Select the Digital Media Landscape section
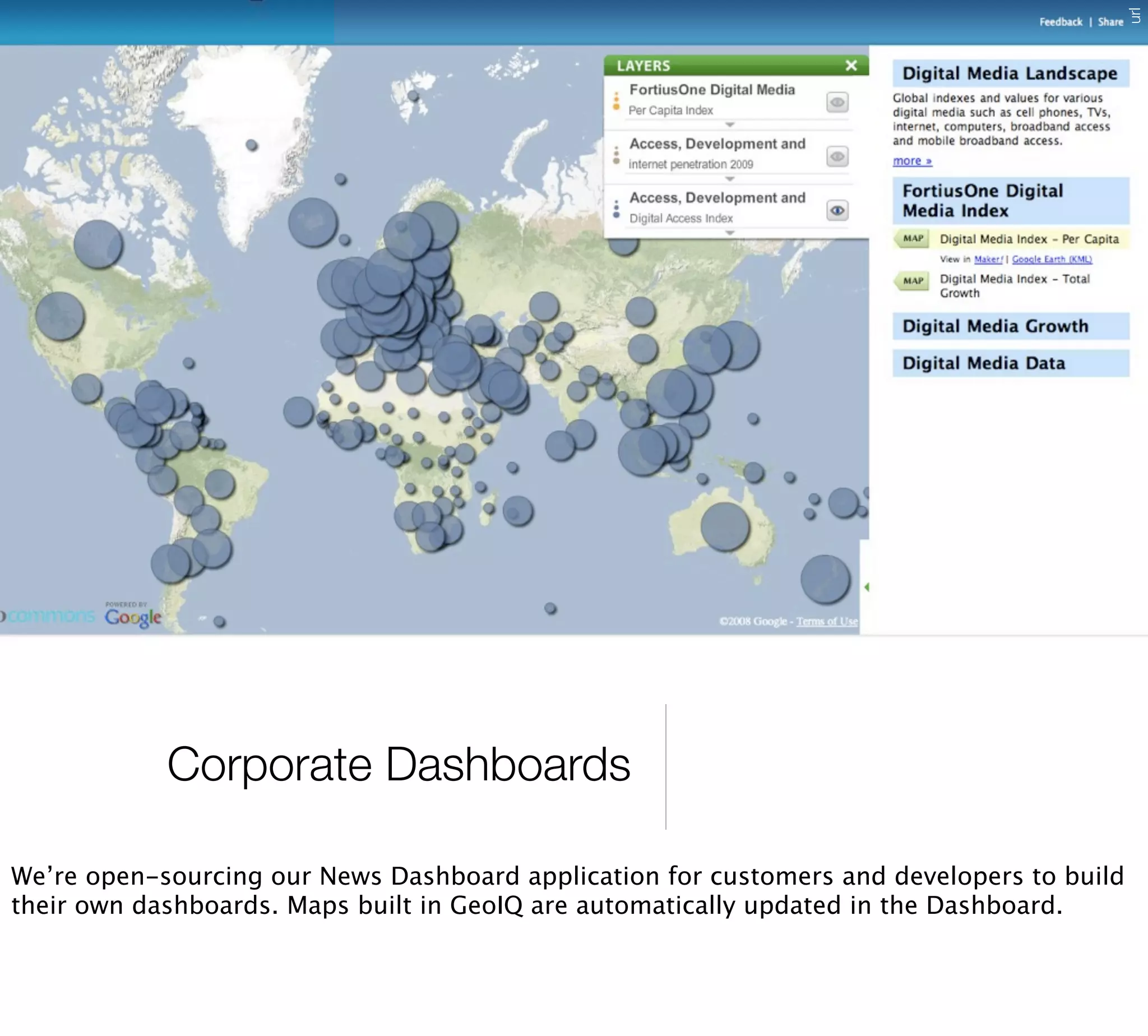 click(x=1011, y=73)
